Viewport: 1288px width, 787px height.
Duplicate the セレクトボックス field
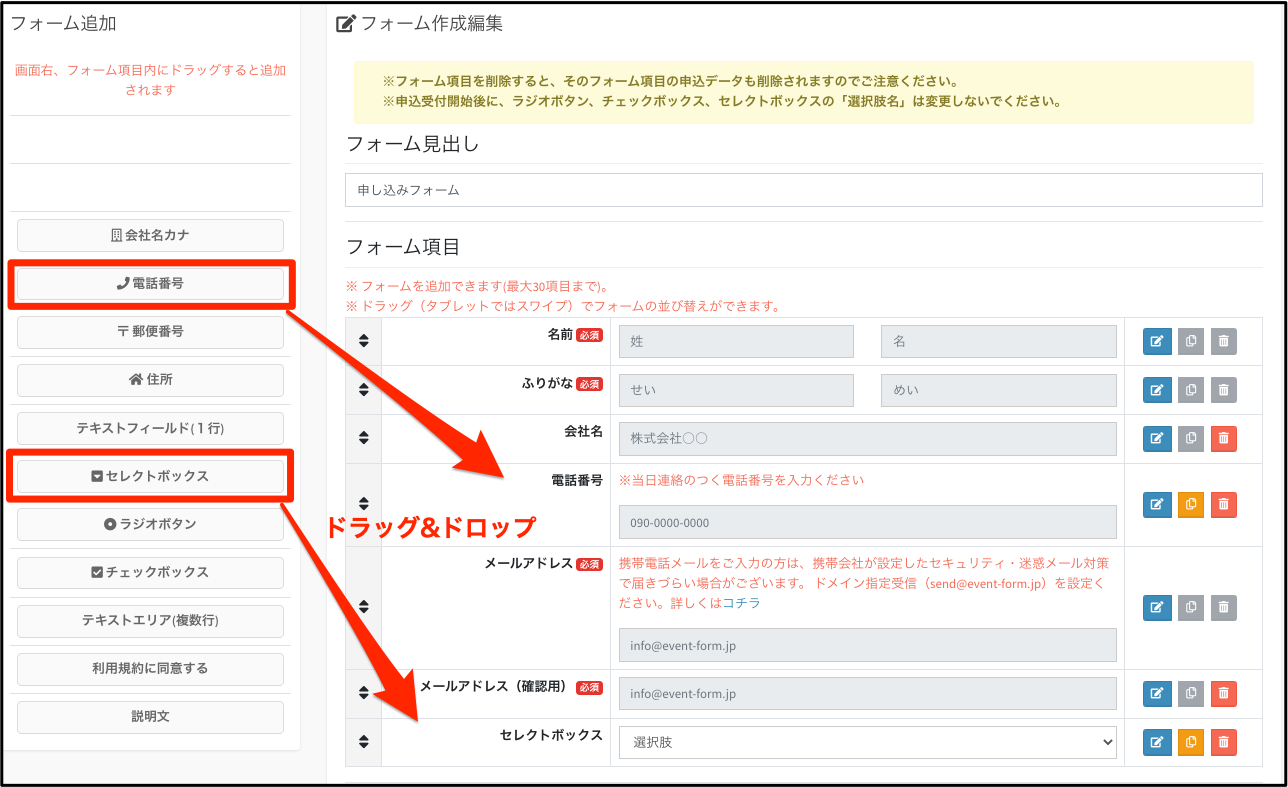pos(1190,742)
